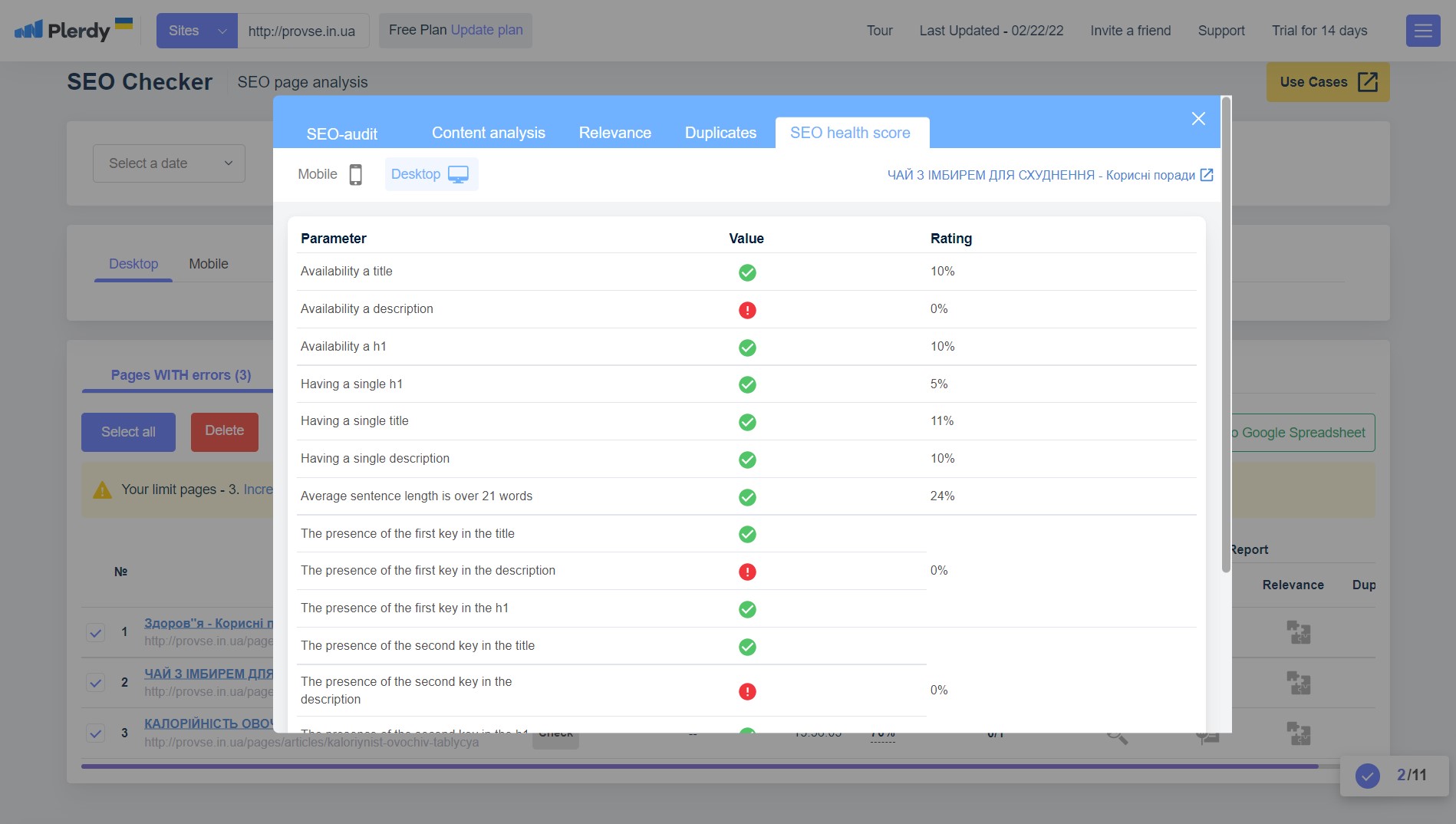Viewport: 1456px width, 824px height.
Task: Click the Plerdy logo icon
Action: tap(29, 31)
